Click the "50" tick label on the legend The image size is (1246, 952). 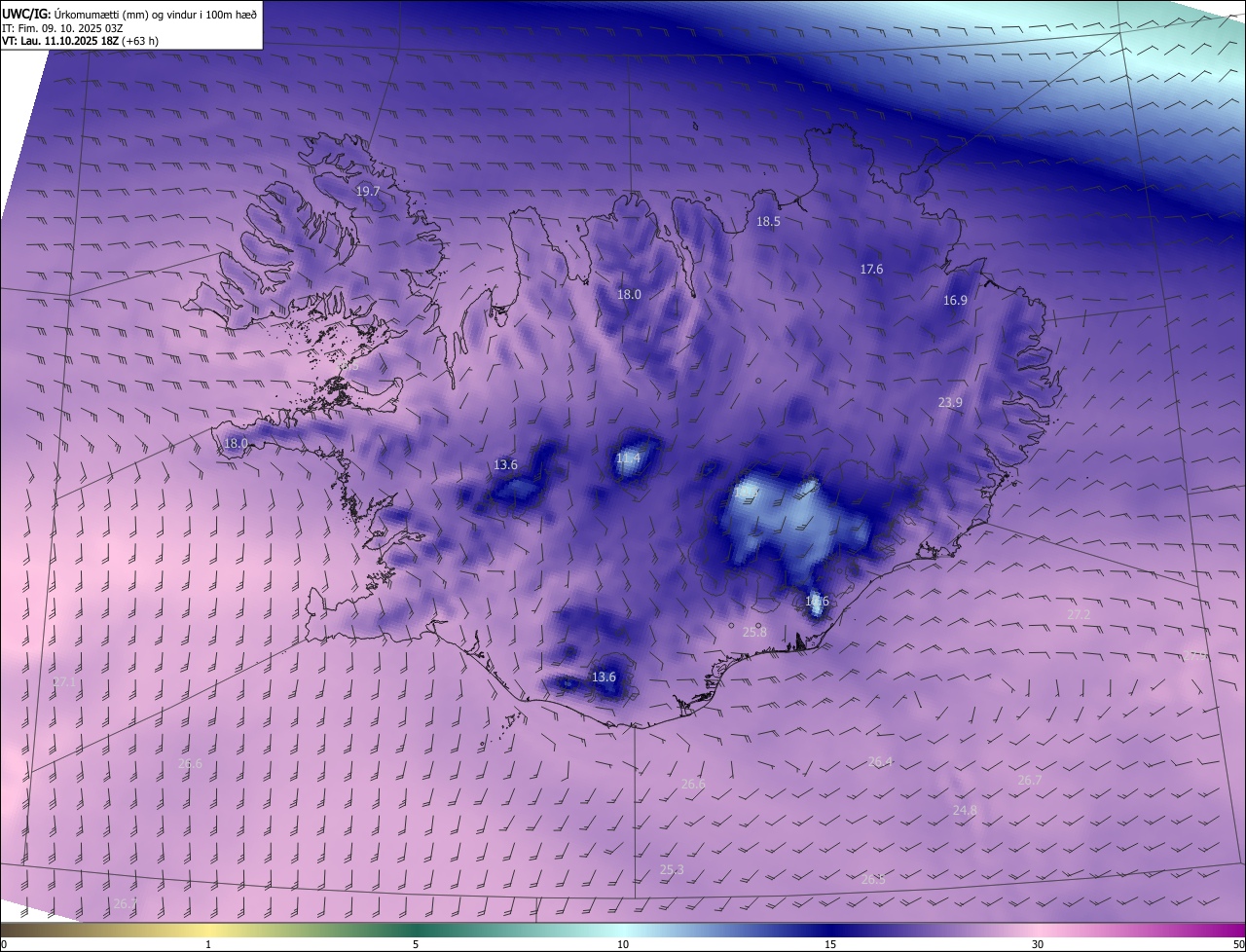click(1238, 944)
